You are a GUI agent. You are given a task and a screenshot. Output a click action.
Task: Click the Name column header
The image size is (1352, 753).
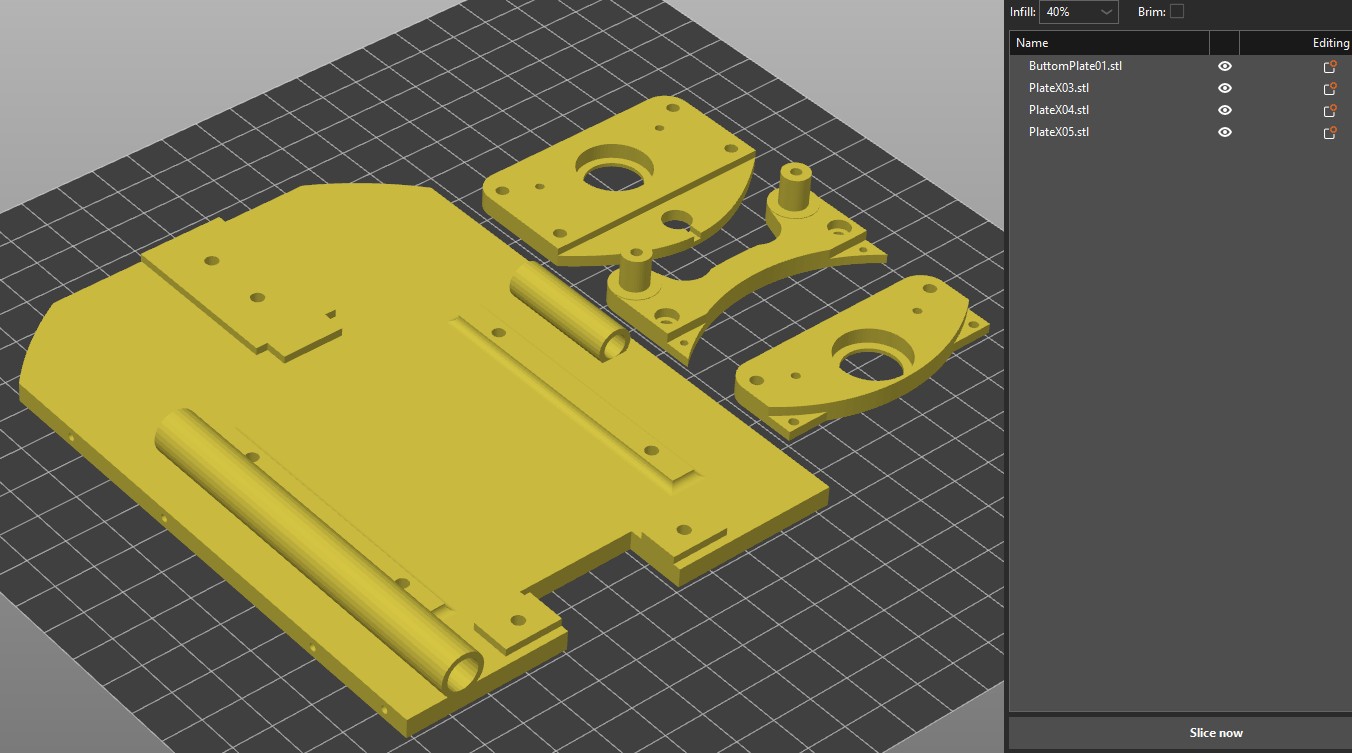point(1032,43)
